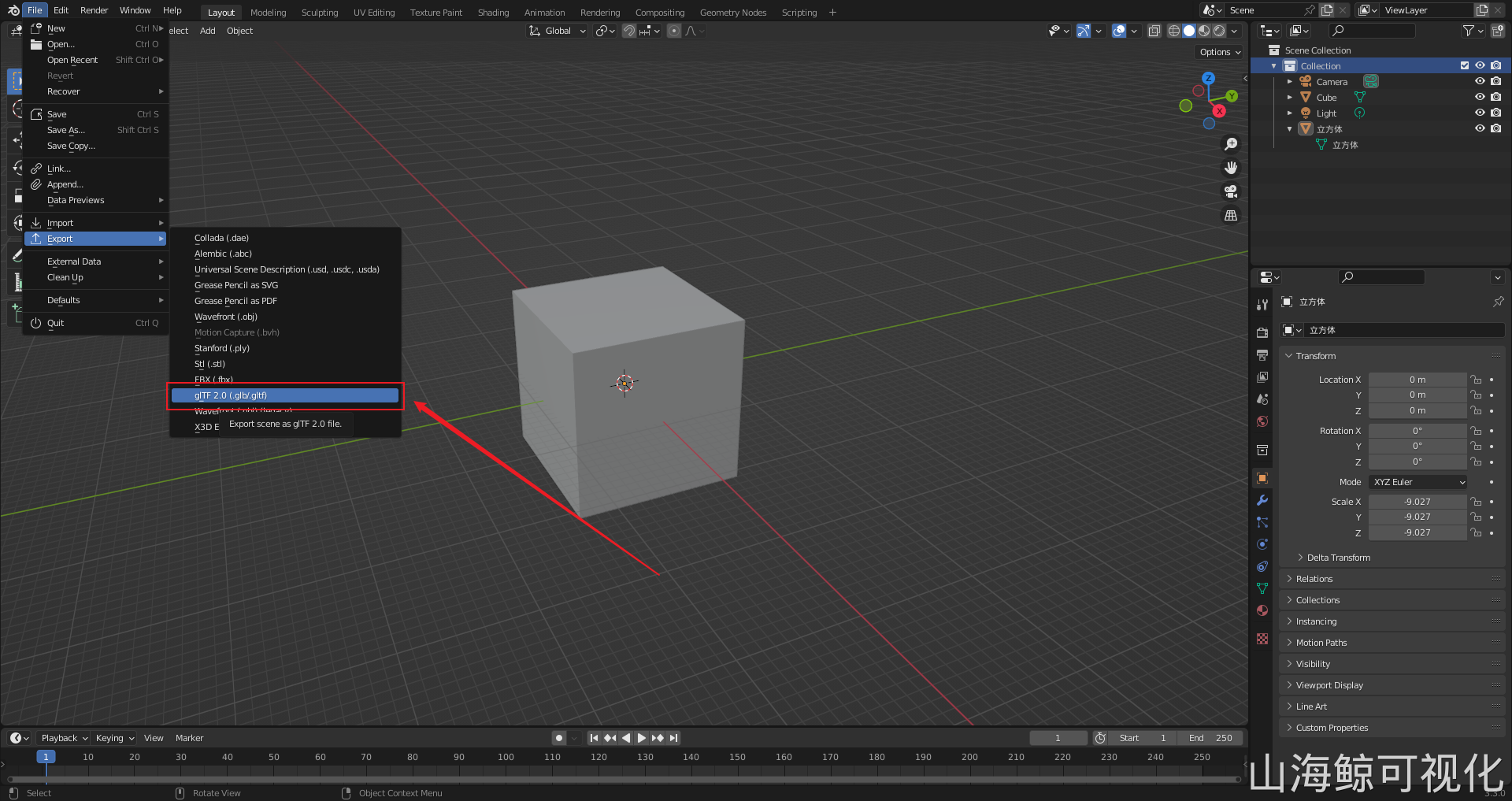Open the Import submenu

(x=95, y=223)
